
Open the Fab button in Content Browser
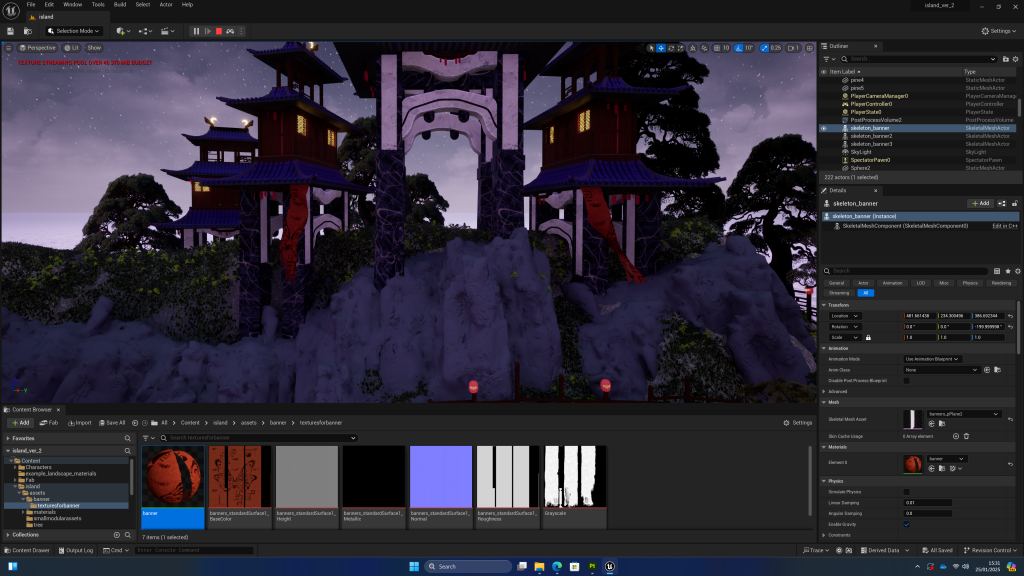coord(49,423)
